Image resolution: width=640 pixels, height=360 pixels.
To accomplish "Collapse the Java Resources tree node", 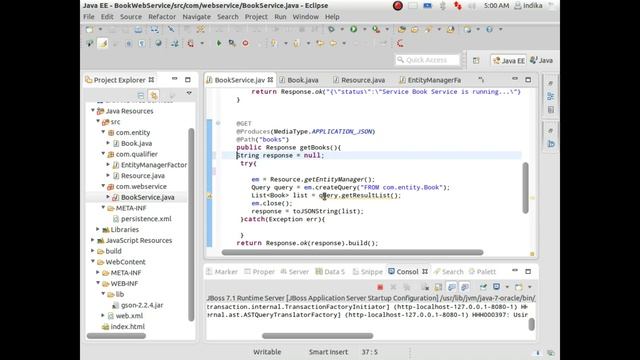I will pyautogui.click(x=93, y=111).
